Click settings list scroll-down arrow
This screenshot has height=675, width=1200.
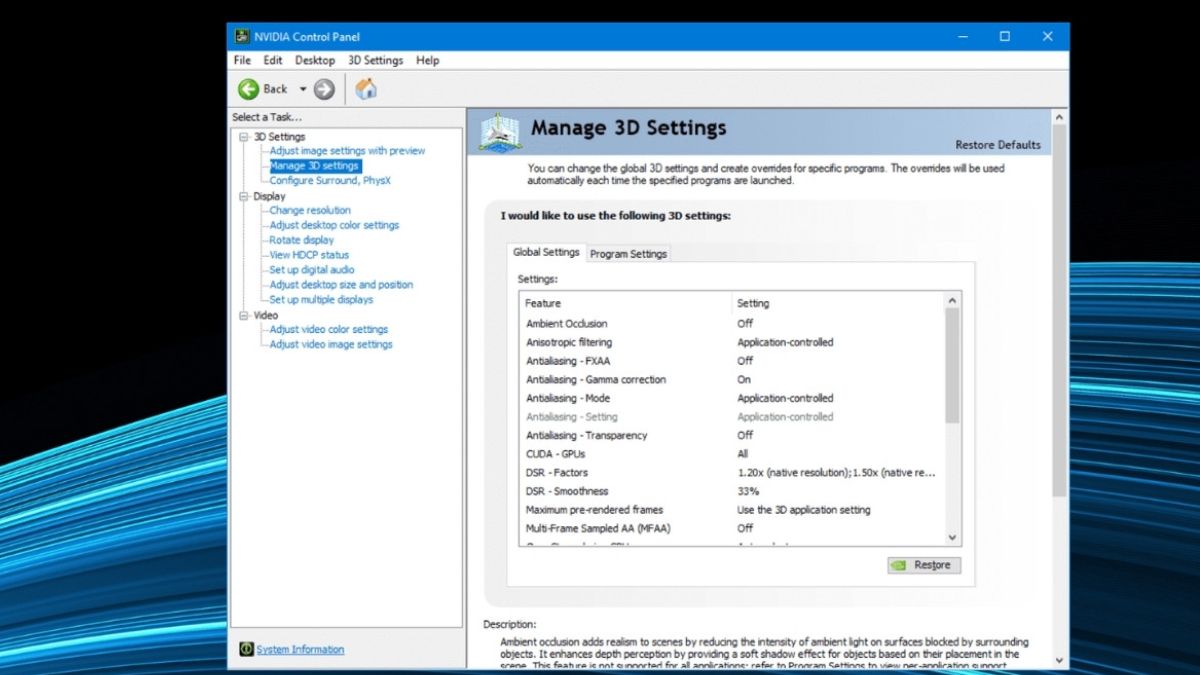click(x=952, y=537)
